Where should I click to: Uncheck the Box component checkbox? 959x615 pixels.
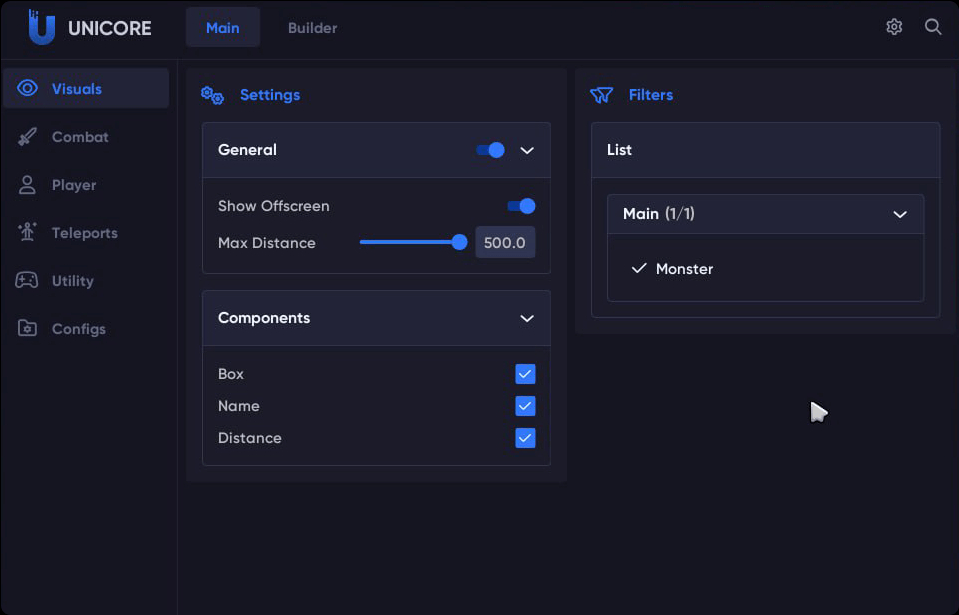pyautogui.click(x=525, y=373)
